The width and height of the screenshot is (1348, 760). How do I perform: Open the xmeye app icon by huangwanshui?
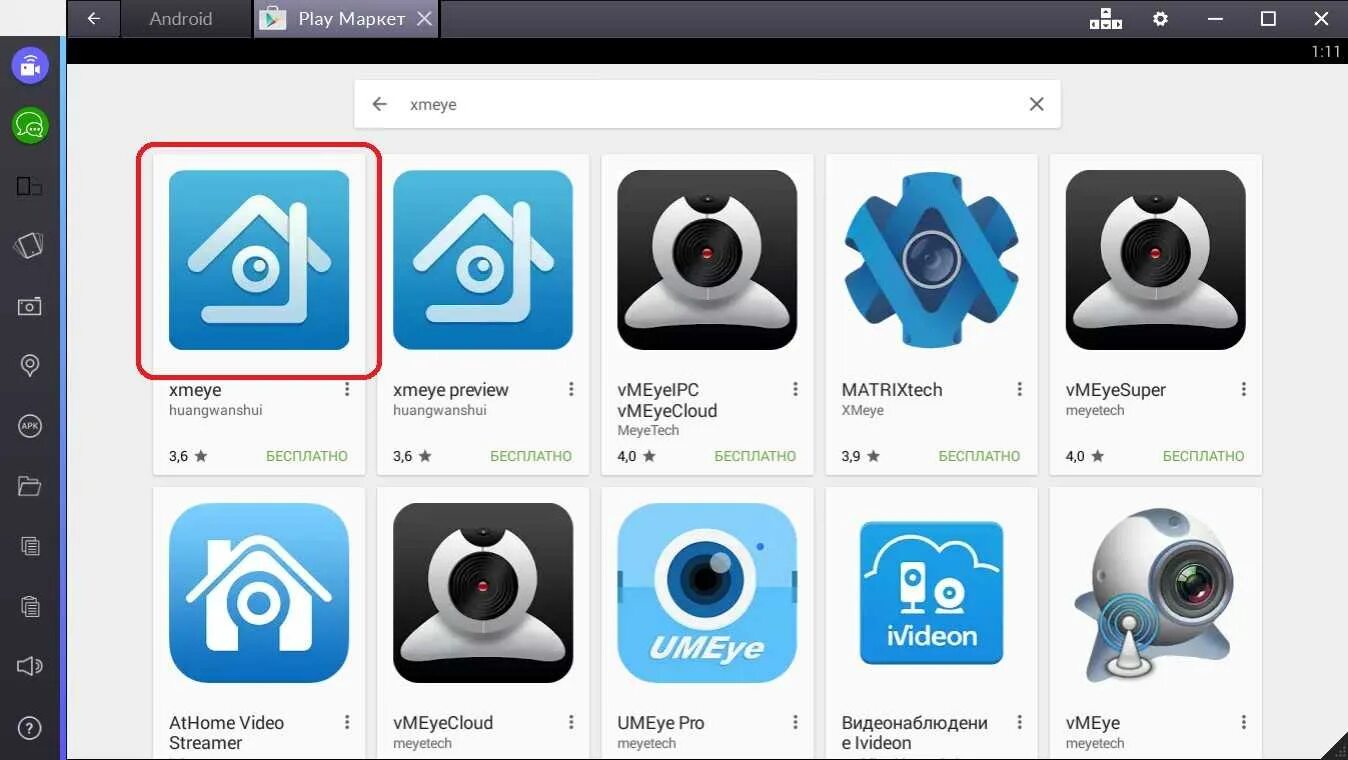pyautogui.click(x=259, y=260)
